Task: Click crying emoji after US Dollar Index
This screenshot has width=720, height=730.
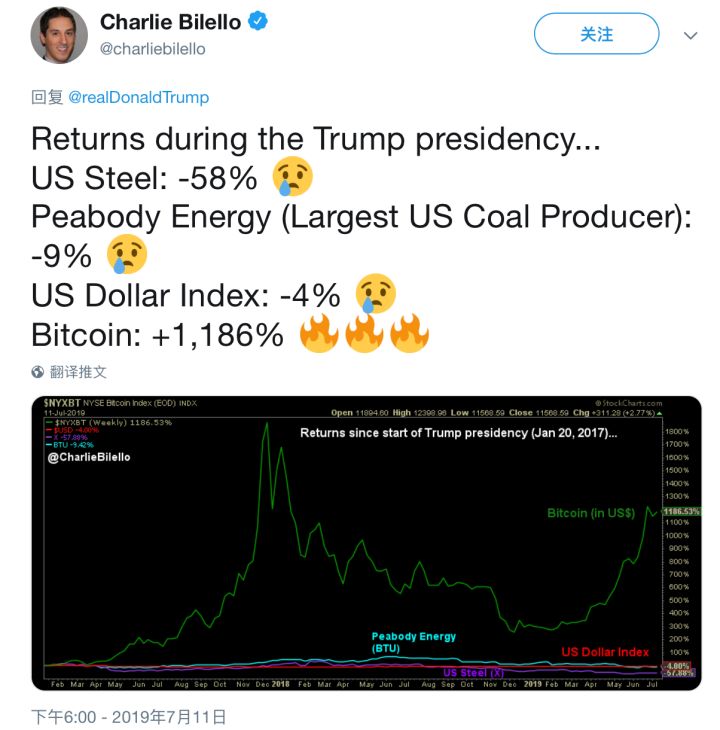Action: click(376, 293)
